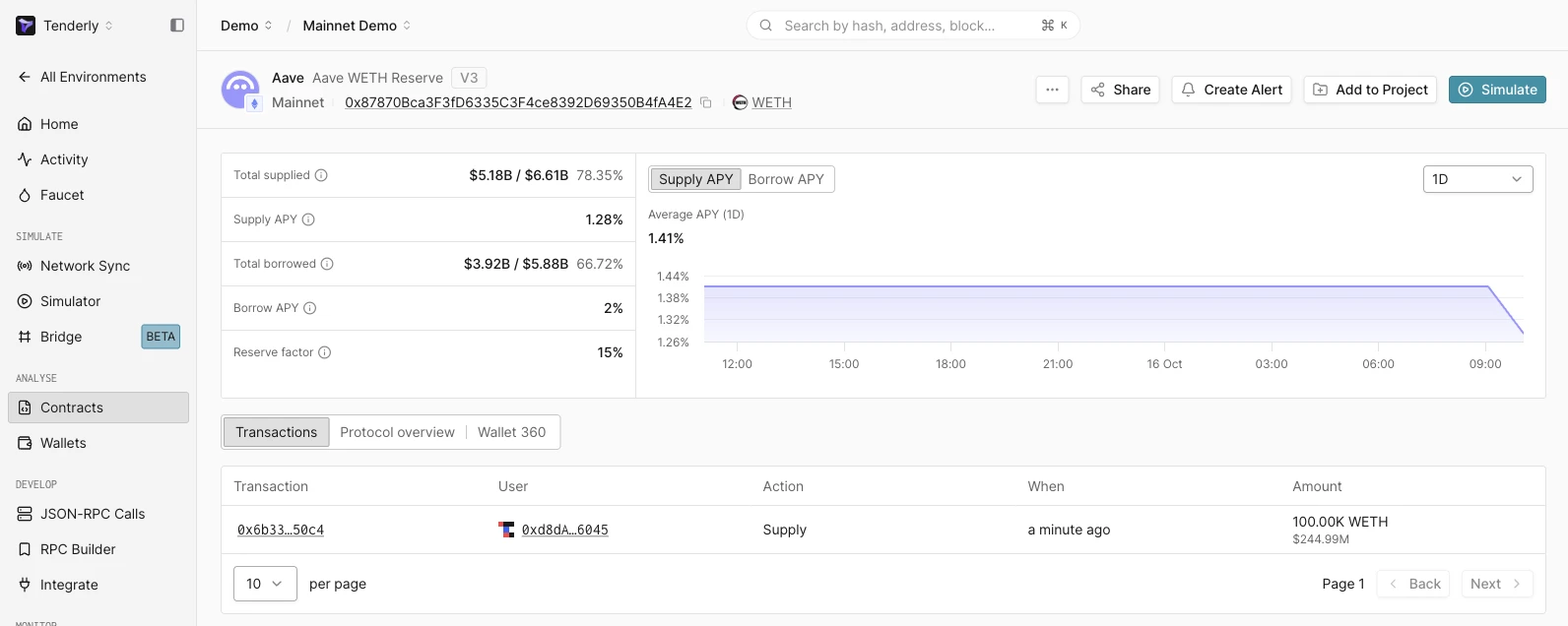Screen dimensions: 1568x626
Task: Click the 78.35% supplied percentage
Action: pos(600,175)
